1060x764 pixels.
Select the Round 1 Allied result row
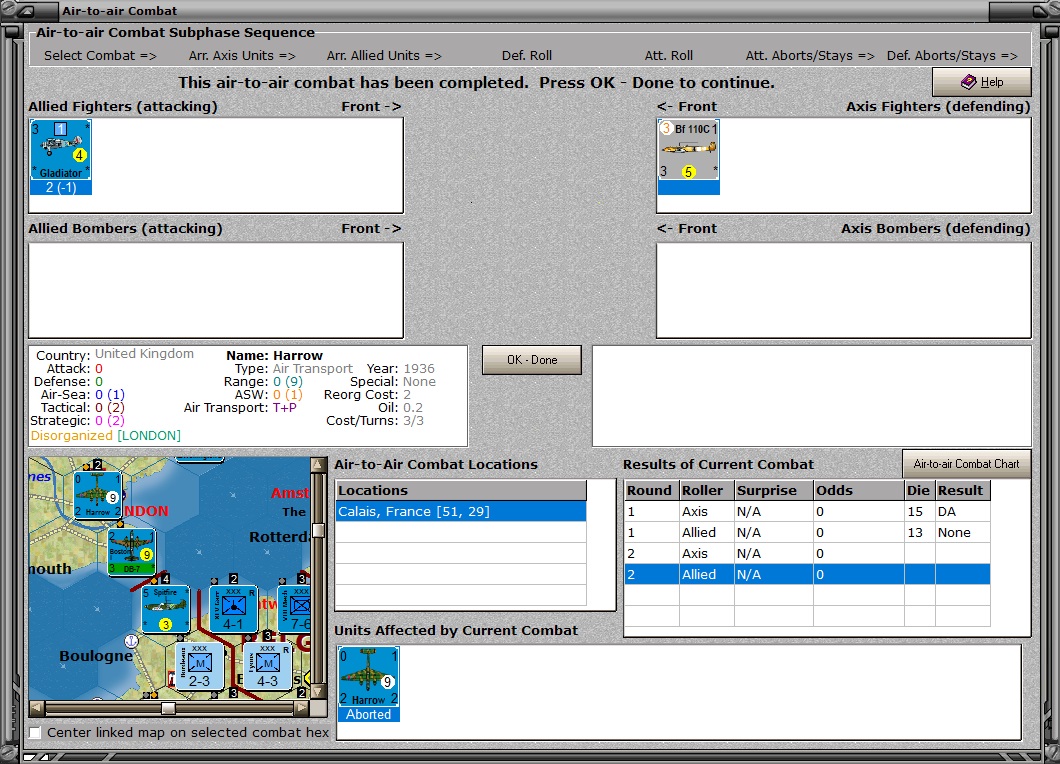coord(807,533)
